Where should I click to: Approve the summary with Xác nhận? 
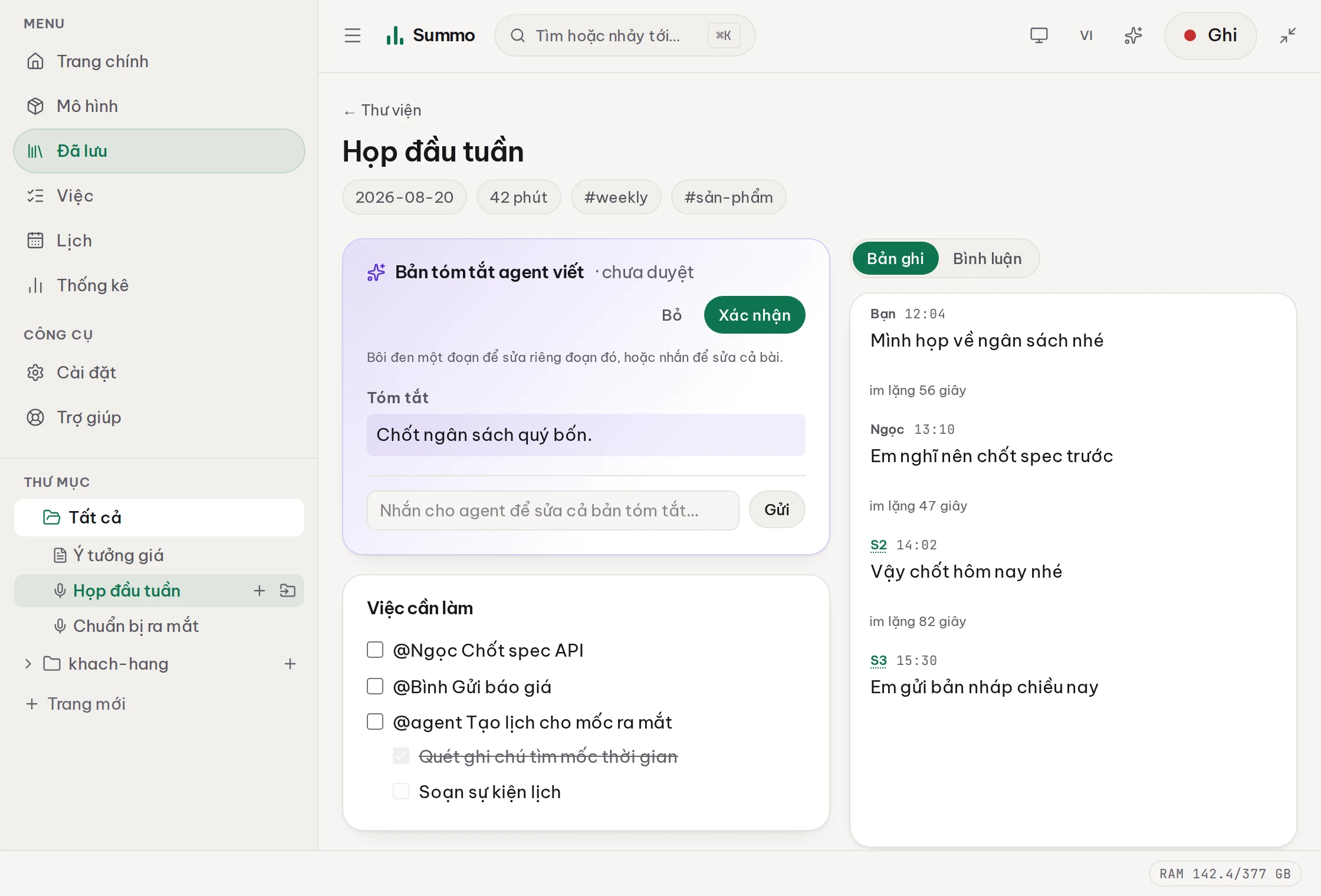[755, 315]
